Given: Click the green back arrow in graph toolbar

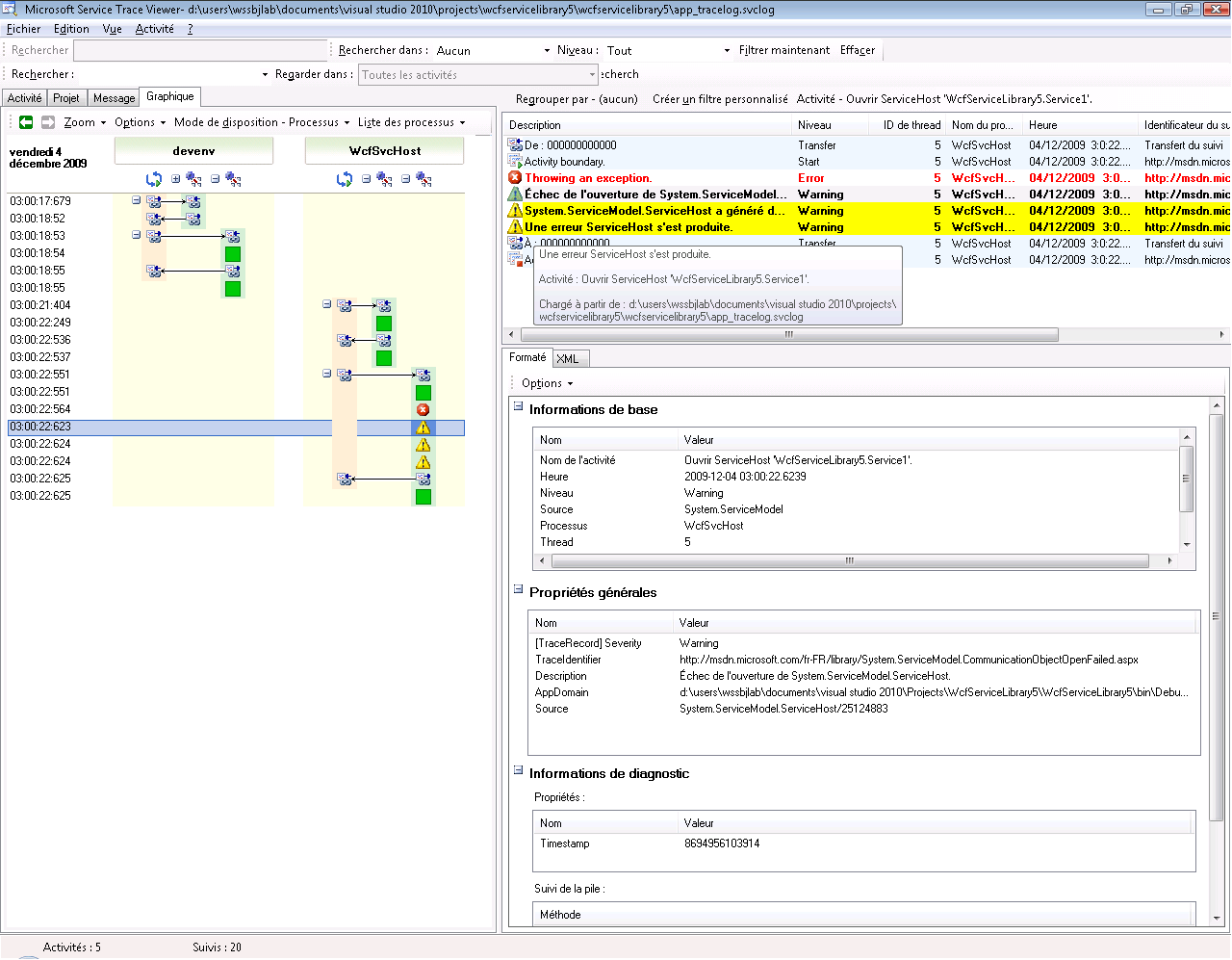Looking at the screenshot, I should click(26, 122).
